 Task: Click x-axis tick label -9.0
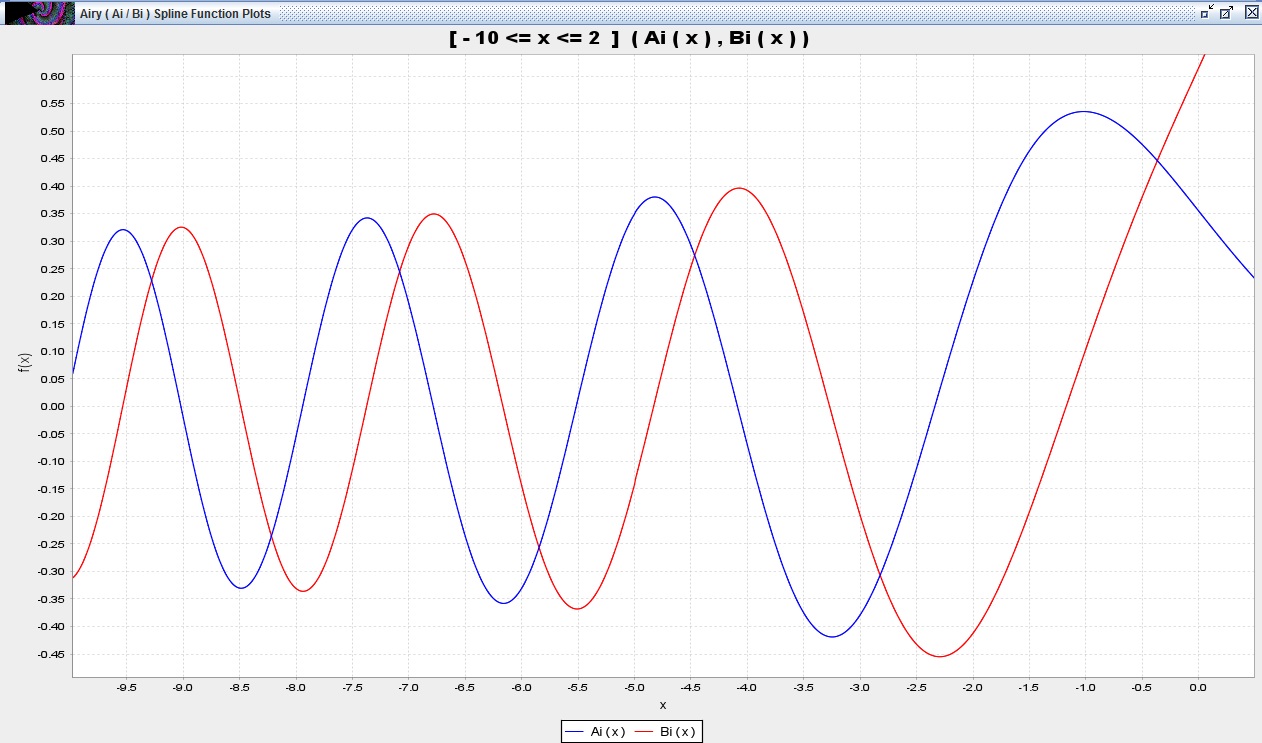(182, 688)
